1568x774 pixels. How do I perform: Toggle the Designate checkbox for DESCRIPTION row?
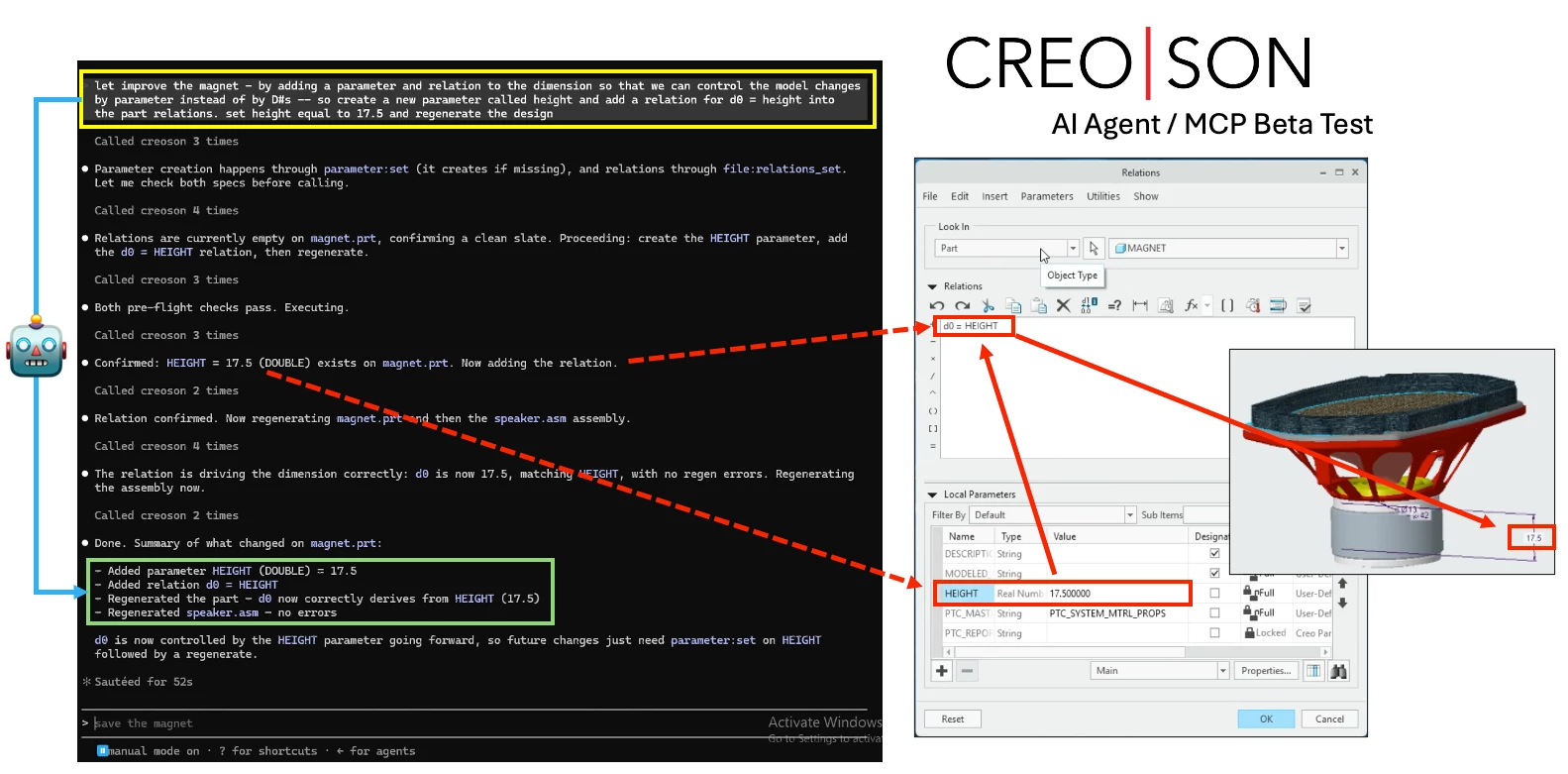1214,554
